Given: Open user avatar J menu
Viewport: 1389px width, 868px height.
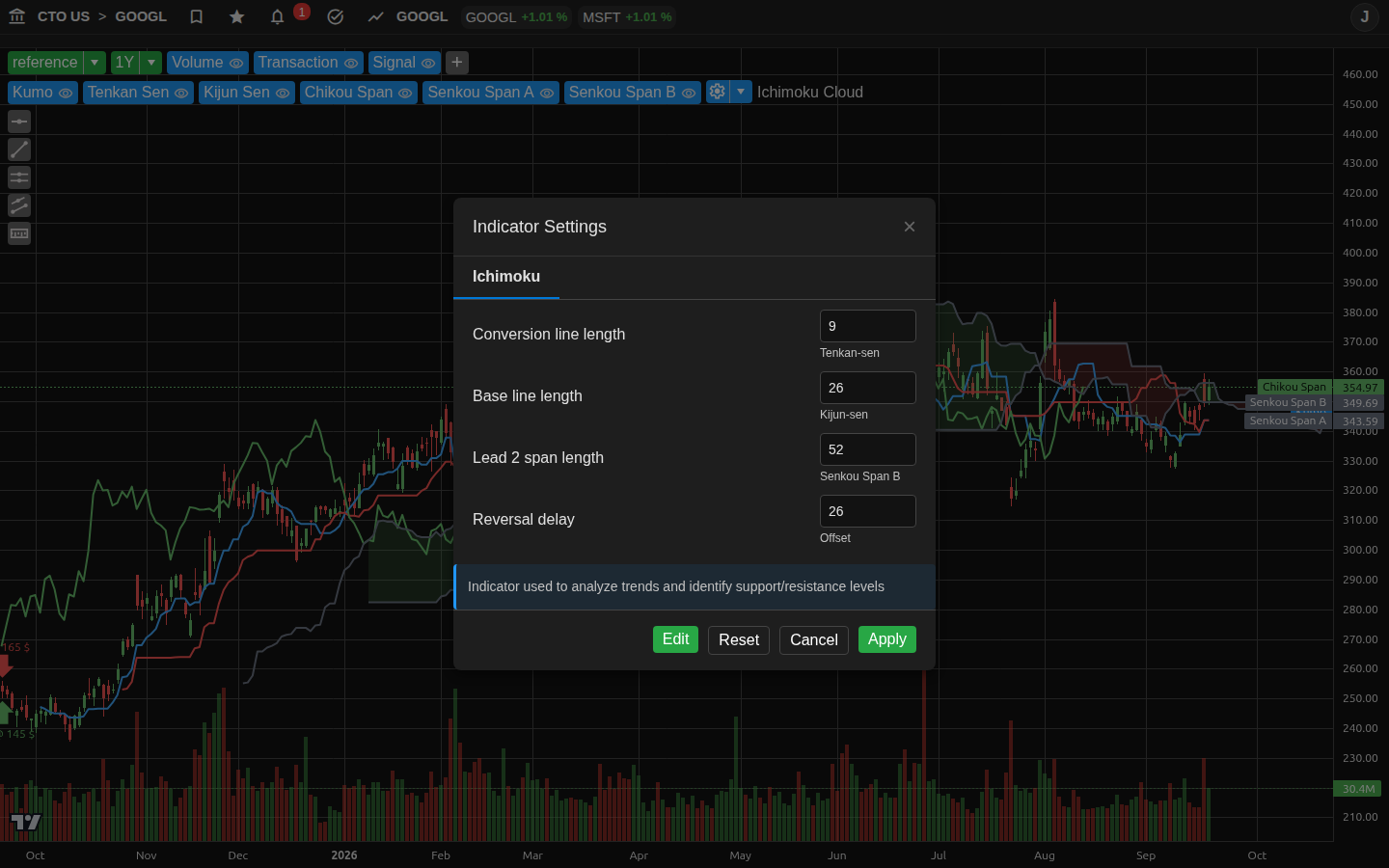Looking at the screenshot, I should [1365, 16].
